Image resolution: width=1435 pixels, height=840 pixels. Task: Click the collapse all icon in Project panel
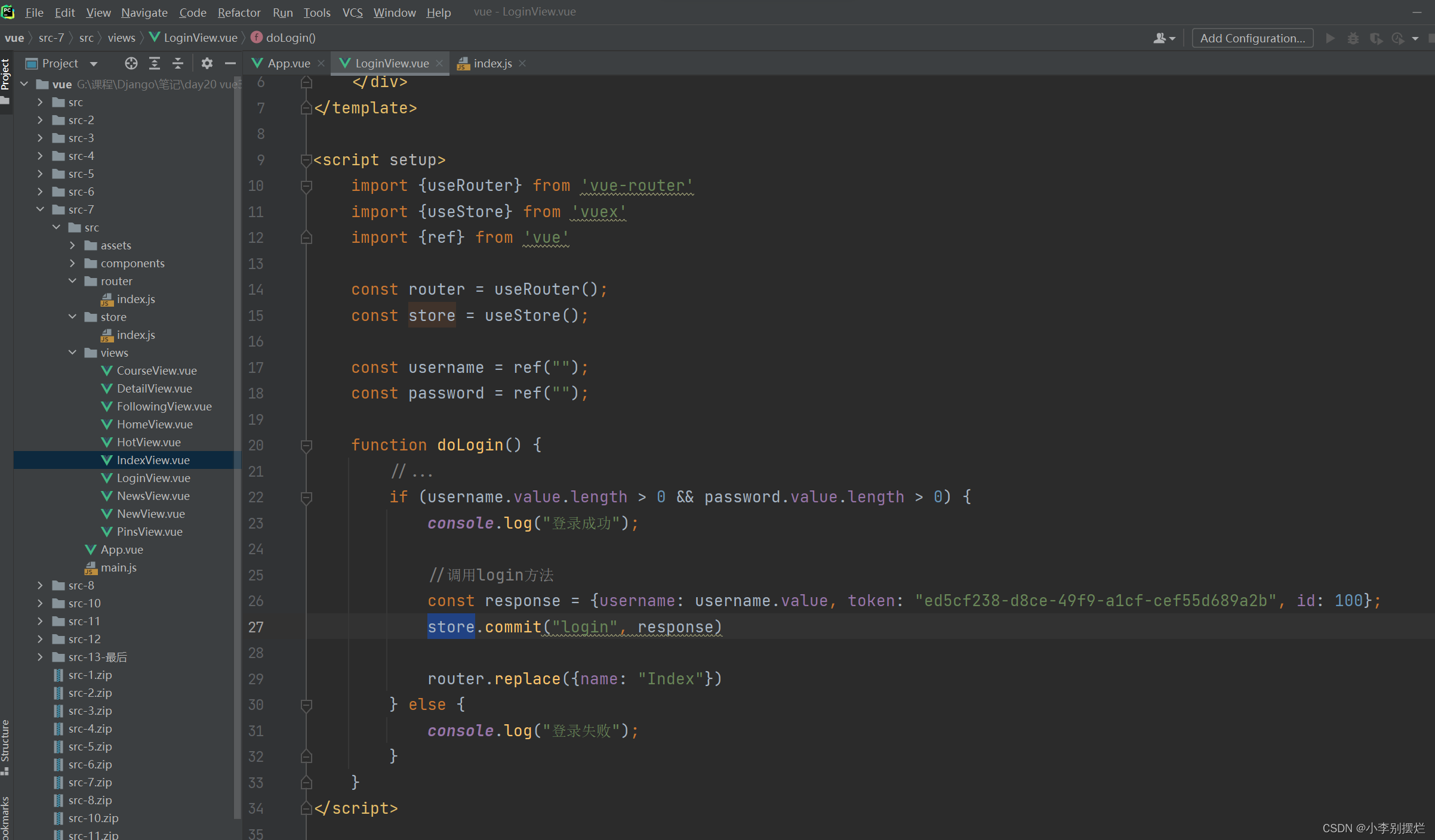[178, 63]
